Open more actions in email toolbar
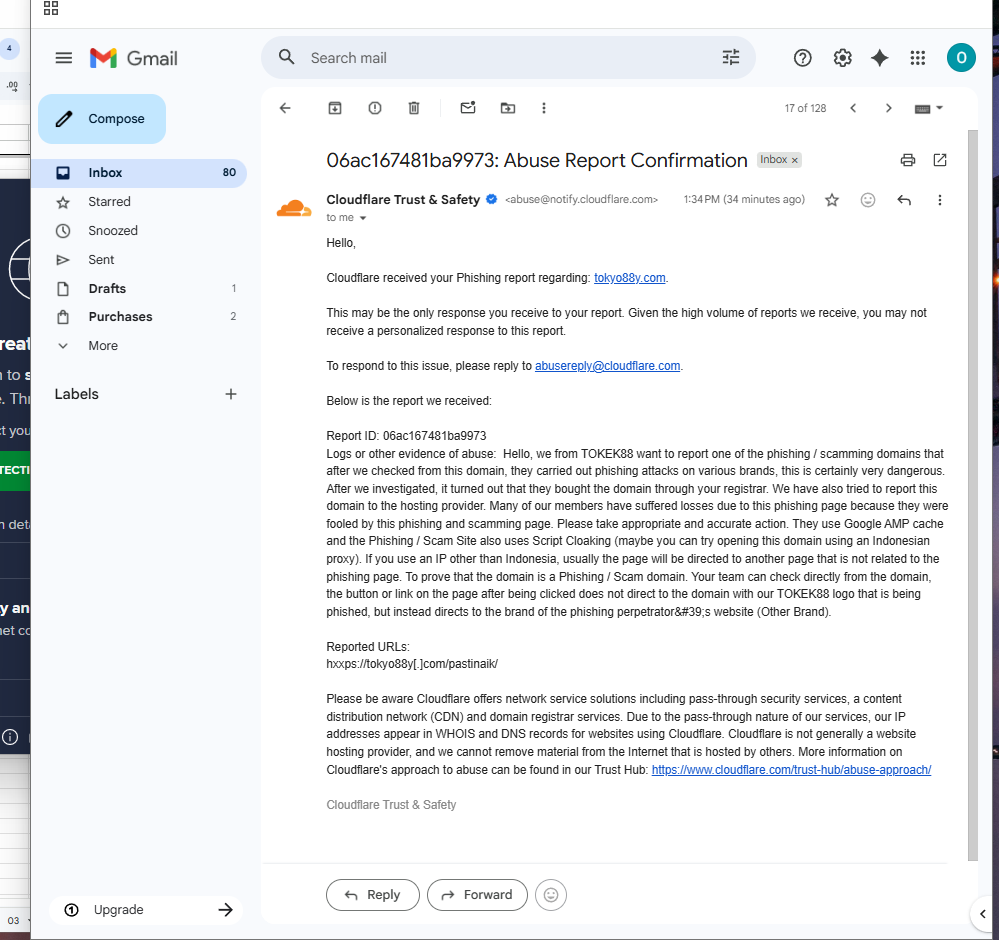The height and width of the screenshot is (940, 999). point(543,108)
